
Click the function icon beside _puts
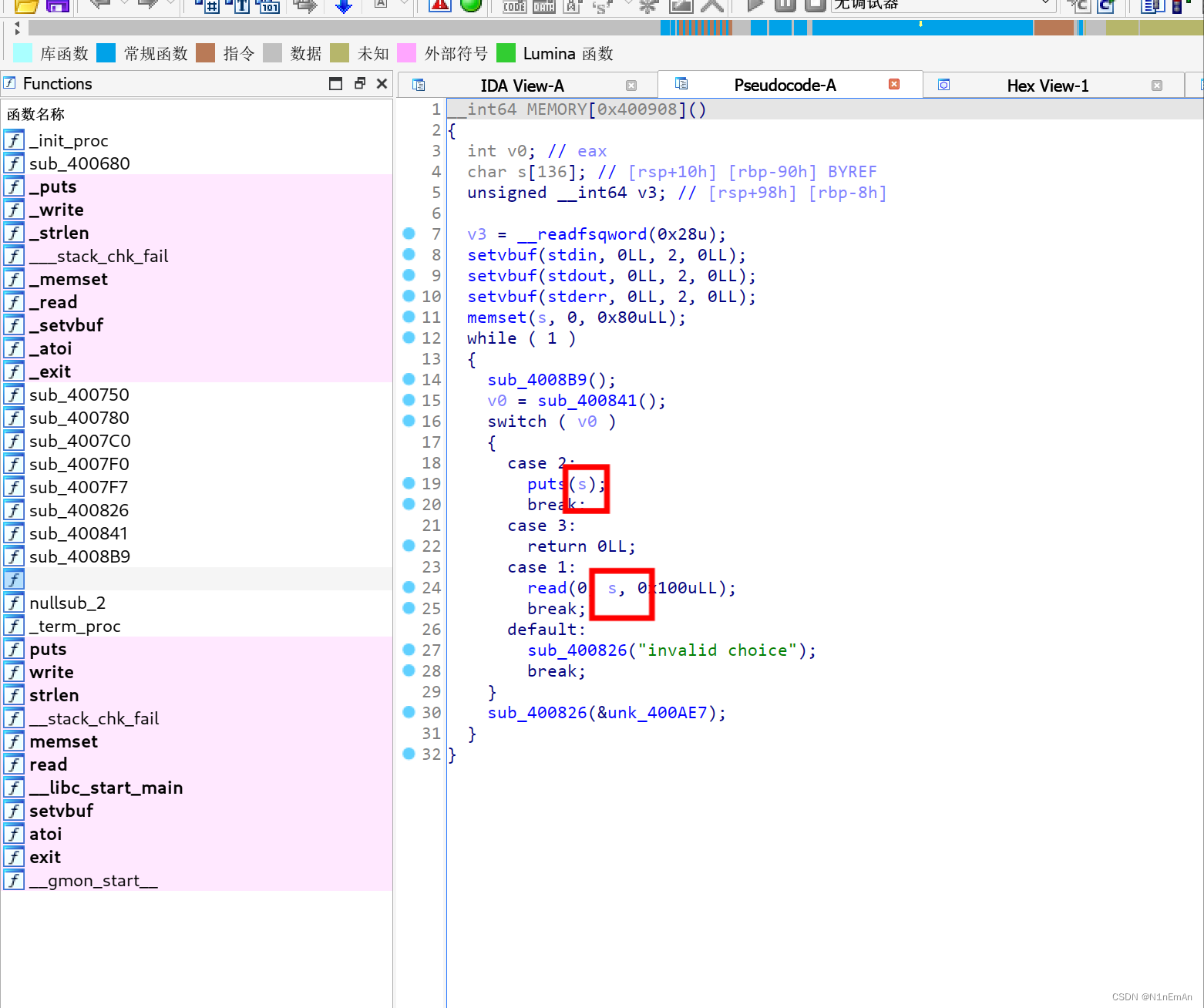pyautogui.click(x=14, y=186)
